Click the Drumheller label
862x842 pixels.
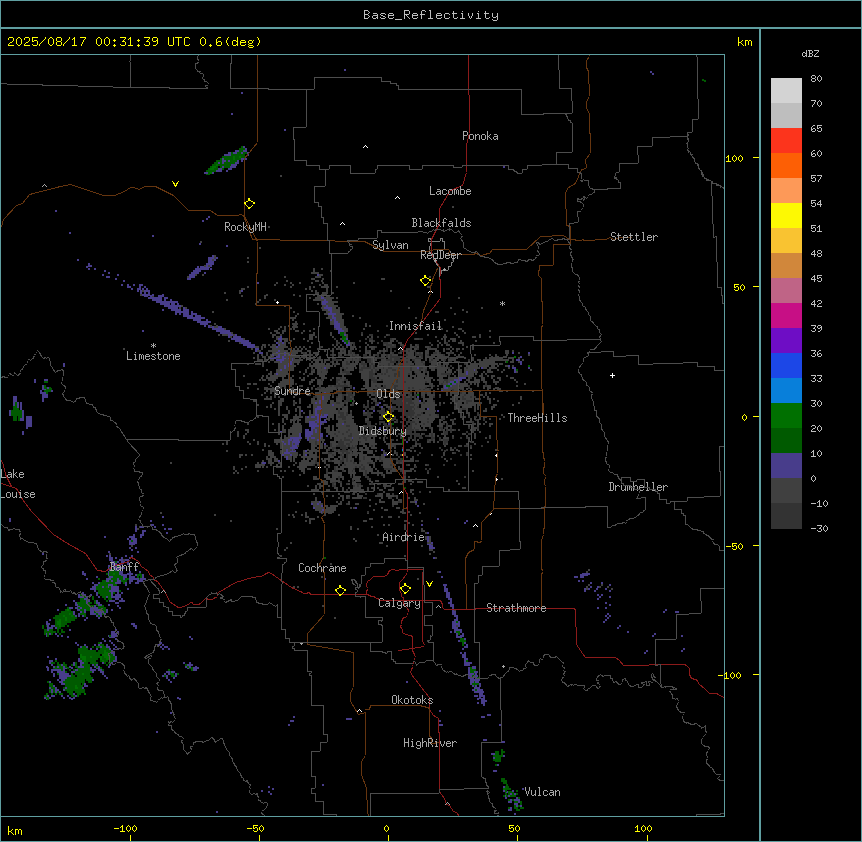point(638,487)
